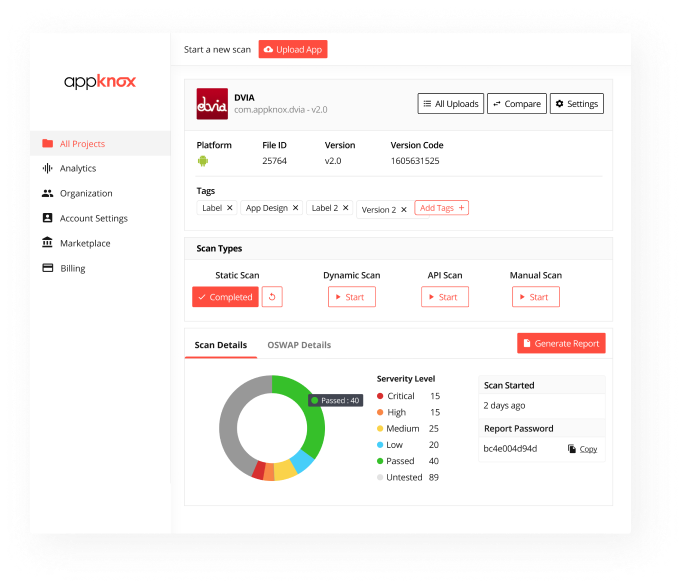Click the High orange legend dot
This screenshot has width=681, height=584.
tap(380, 412)
